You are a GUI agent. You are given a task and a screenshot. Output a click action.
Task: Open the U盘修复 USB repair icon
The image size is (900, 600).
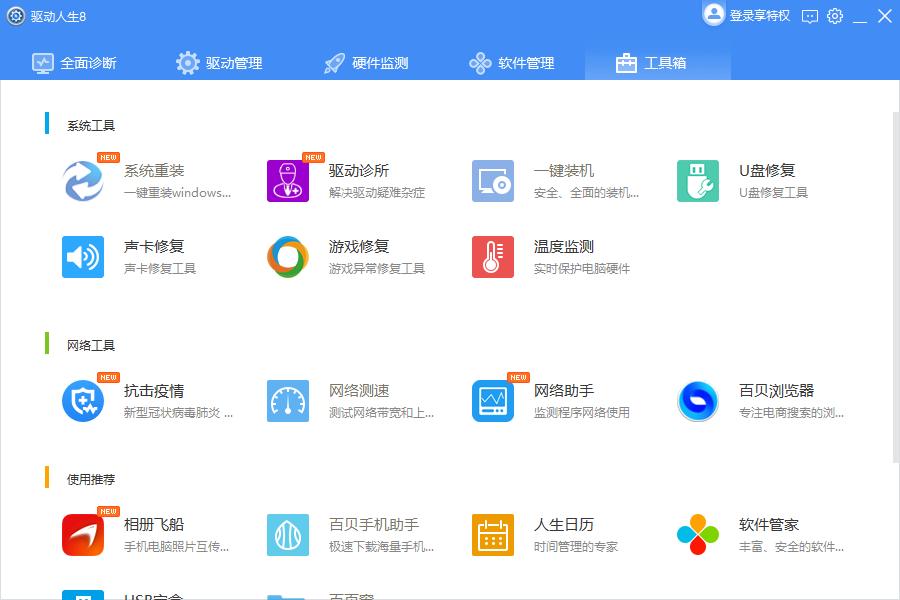click(698, 181)
